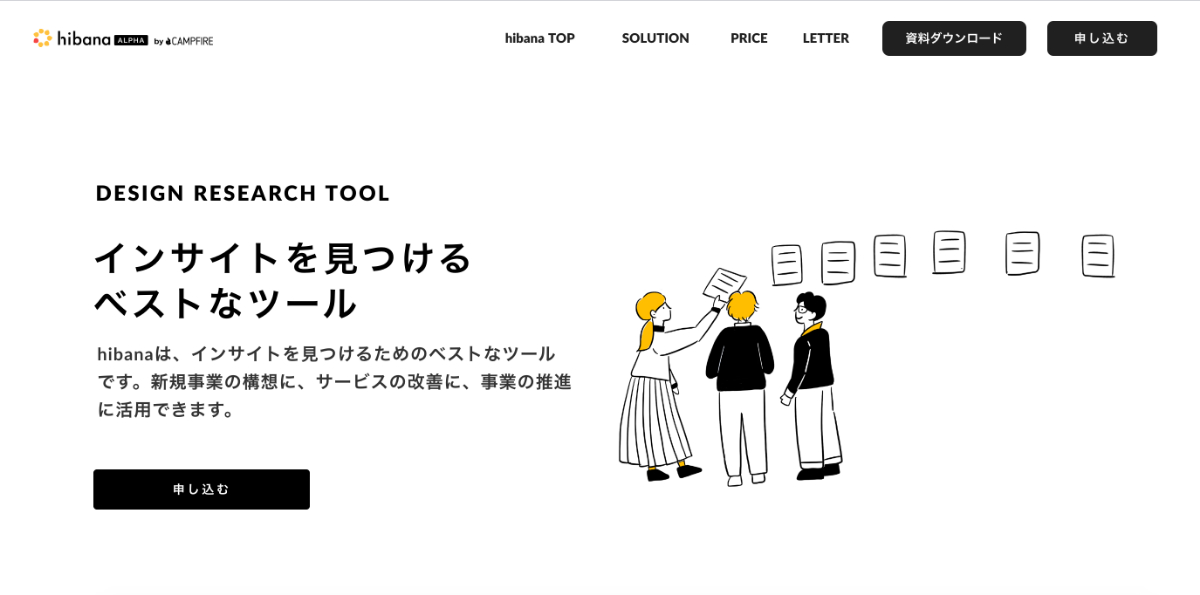The width and height of the screenshot is (1200, 595).
Task: Click the man wearing glasses in the illustration
Action: [x=812, y=380]
